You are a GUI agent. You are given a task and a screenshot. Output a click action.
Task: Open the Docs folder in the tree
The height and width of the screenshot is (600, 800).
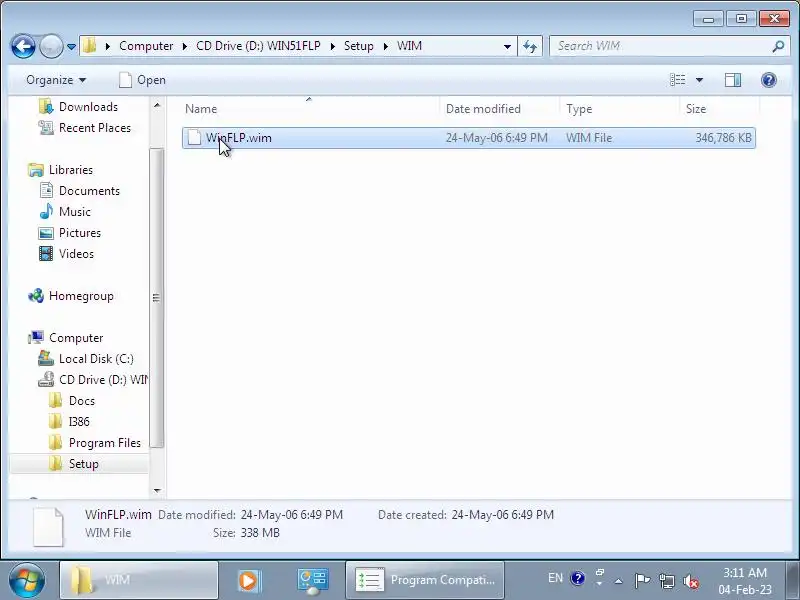[72, 401]
